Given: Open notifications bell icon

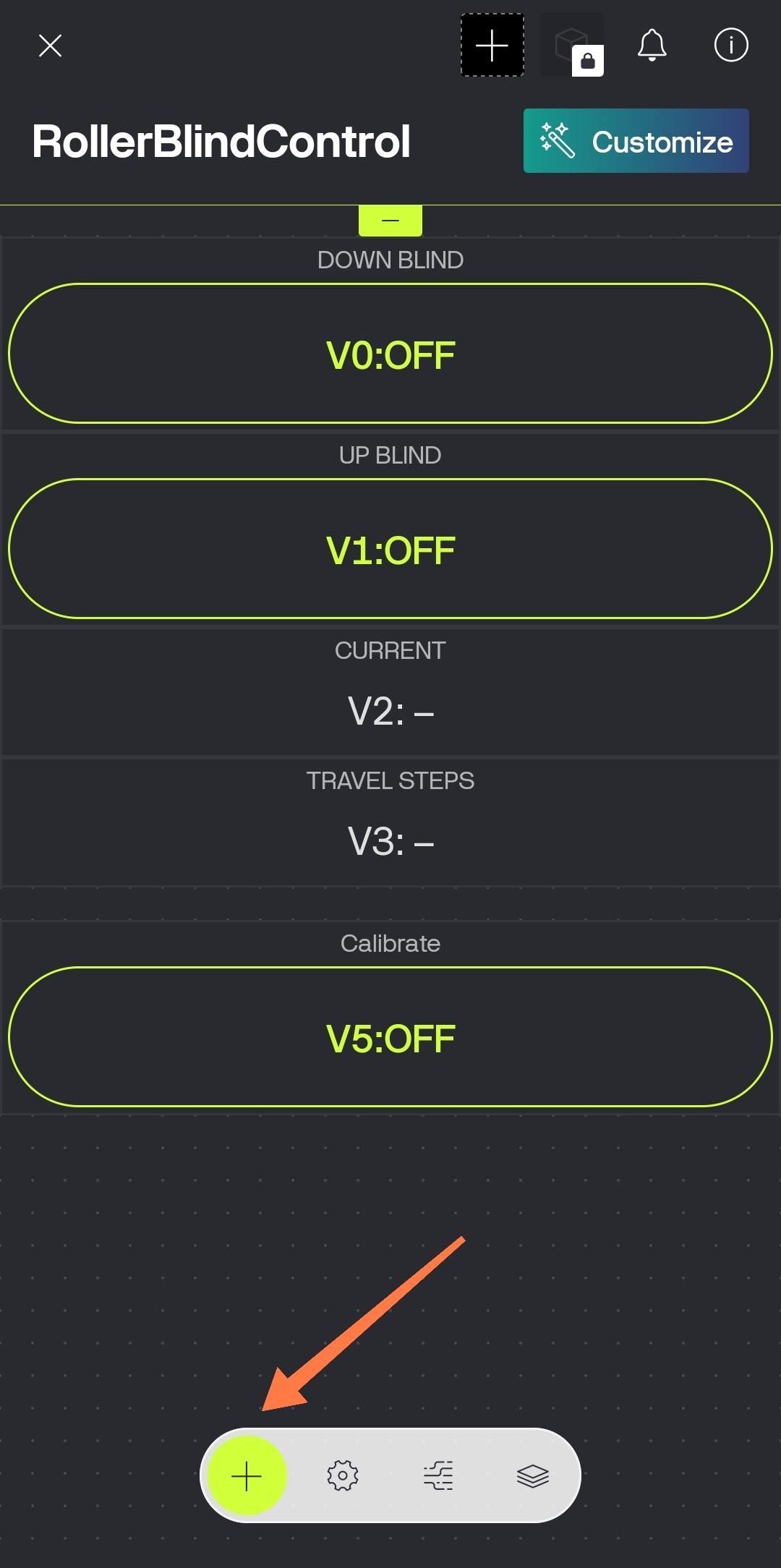Looking at the screenshot, I should pos(652,46).
